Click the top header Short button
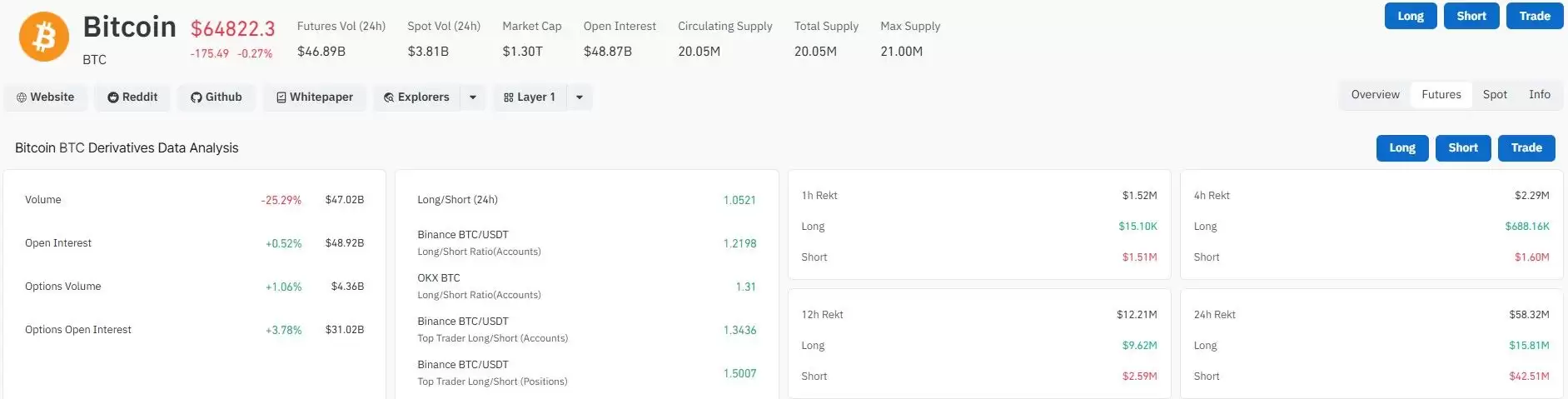This screenshot has width=1568, height=399. [x=1471, y=16]
